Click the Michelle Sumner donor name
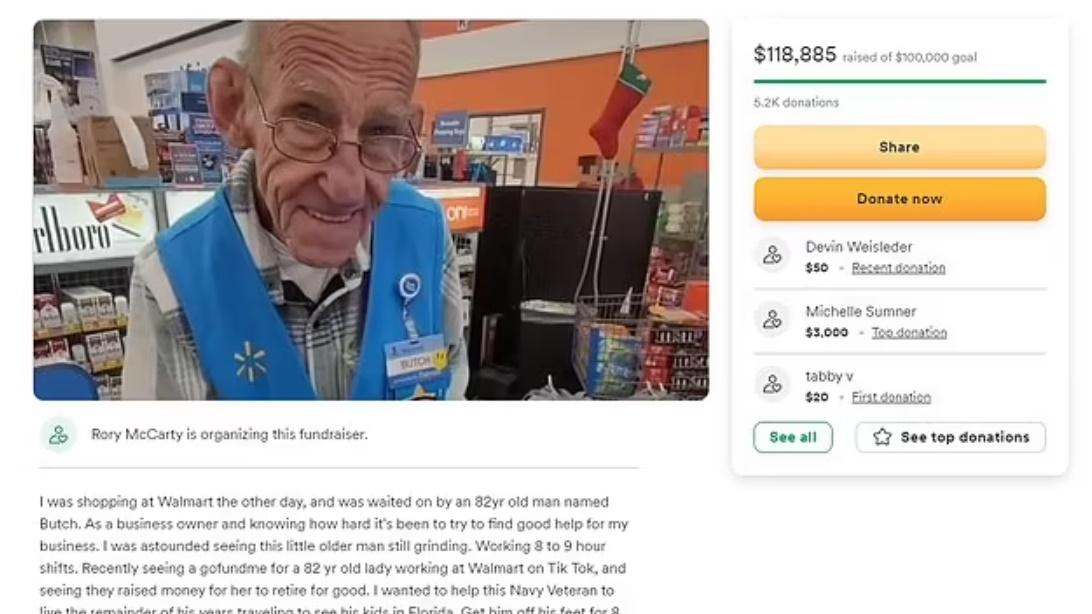 pos(861,312)
